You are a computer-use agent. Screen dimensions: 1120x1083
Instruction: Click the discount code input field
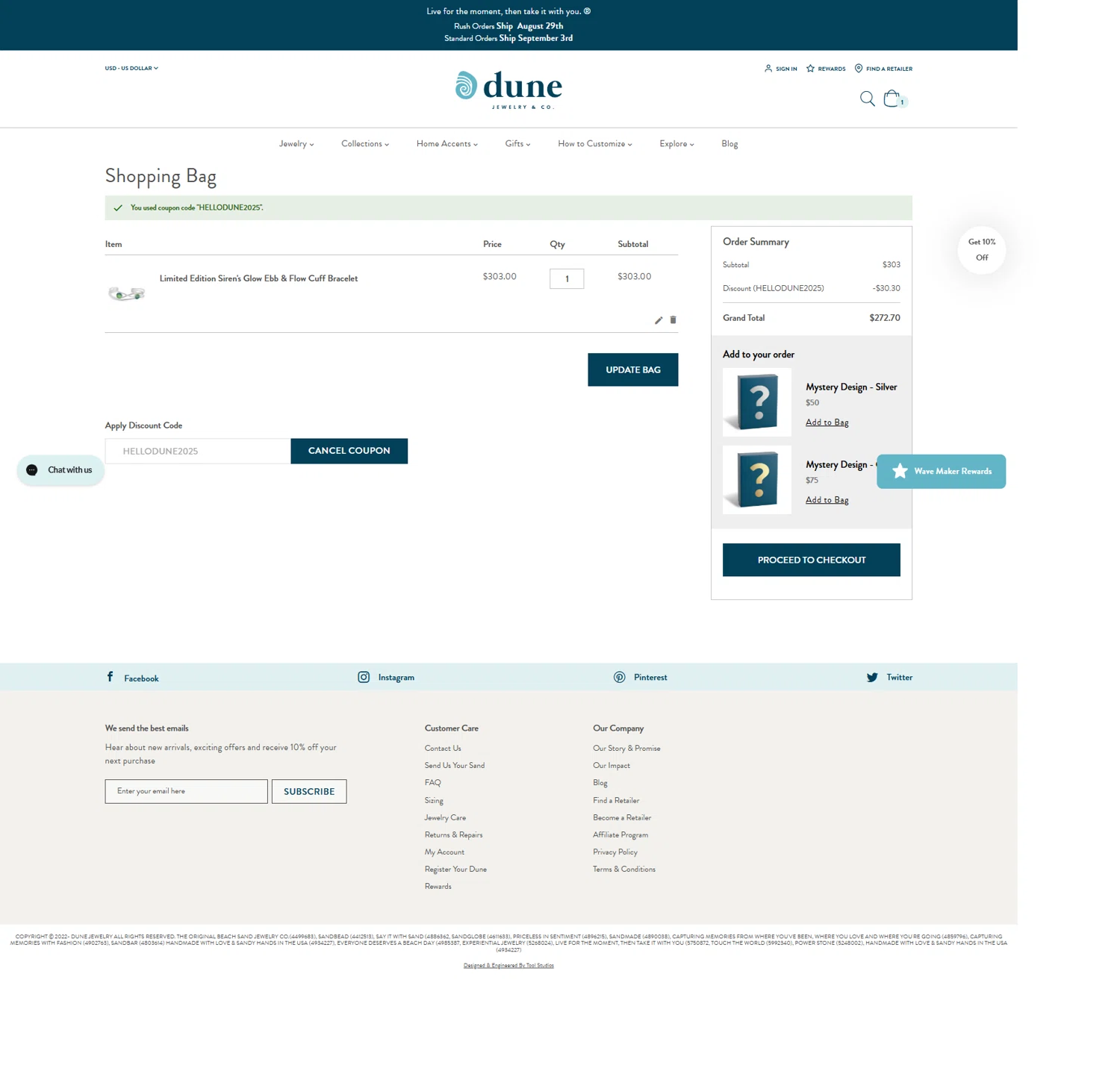(198, 451)
